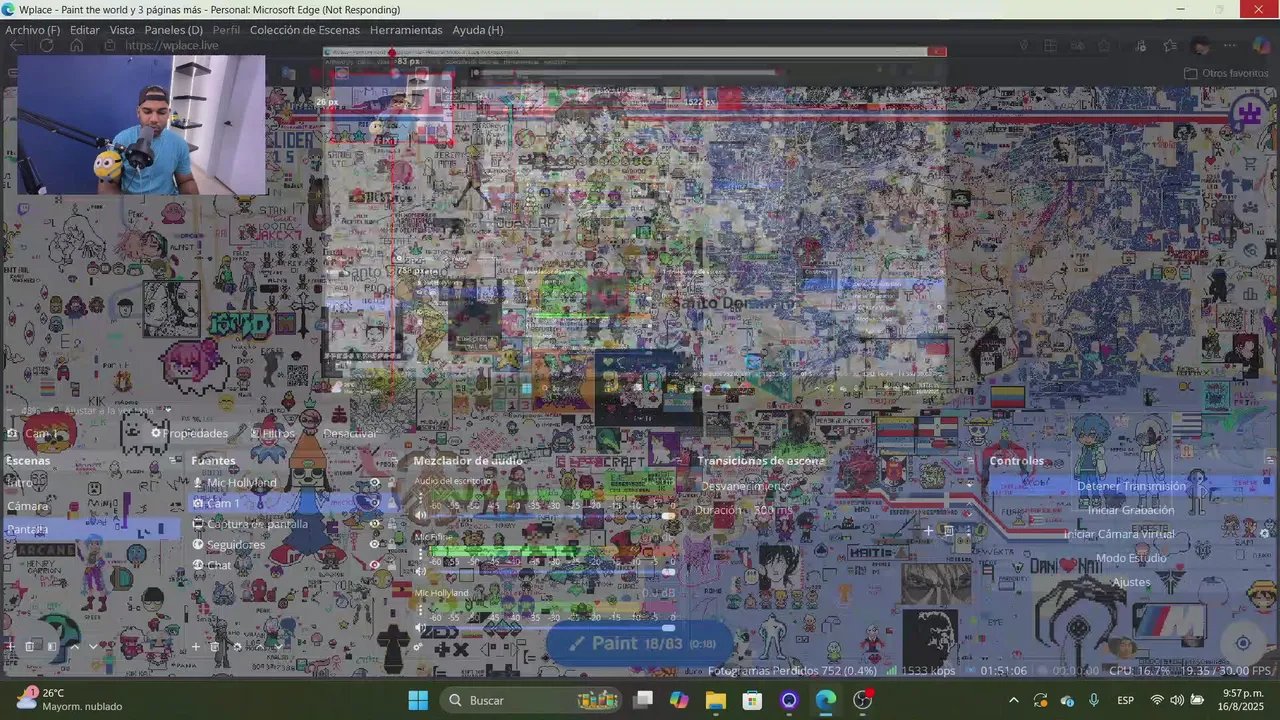Viewport: 1280px width, 720px height.
Task: Toggle Modo Estudio in Controles
Action: (1131, 558)
